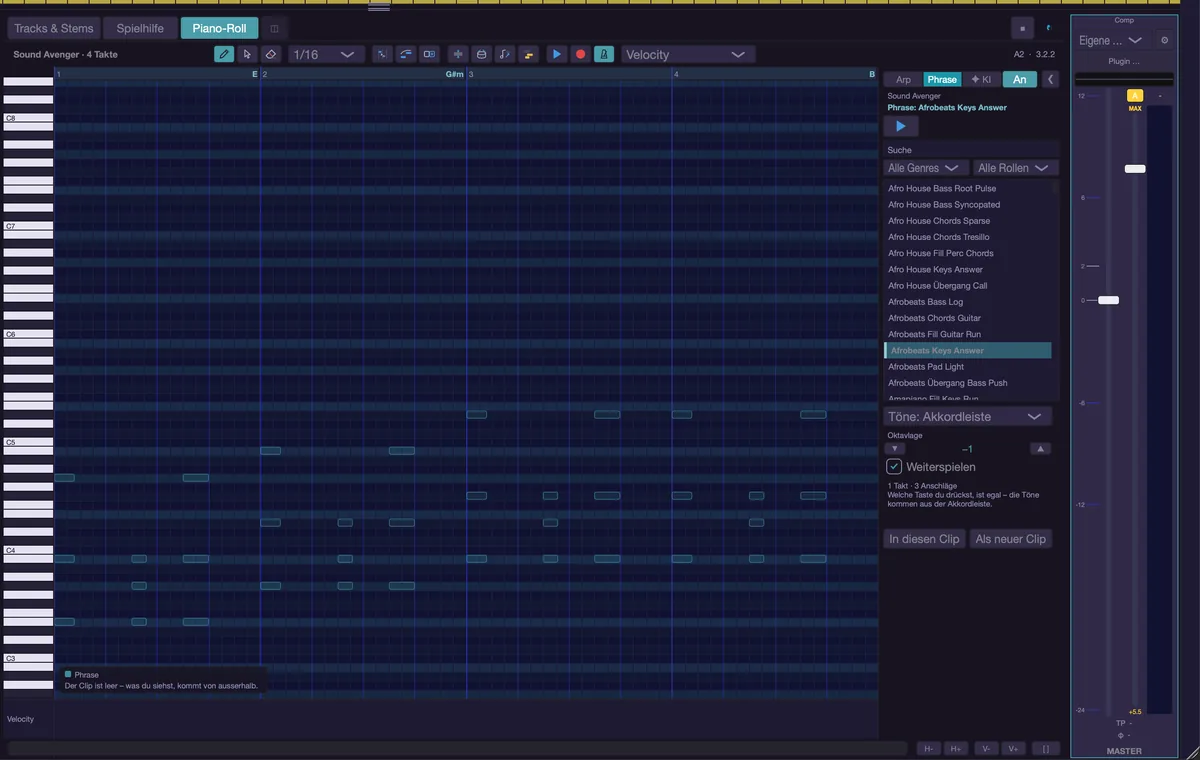Open the Spielhilfe tab
Screen dimensions: 1200x760
click(140, 28)
